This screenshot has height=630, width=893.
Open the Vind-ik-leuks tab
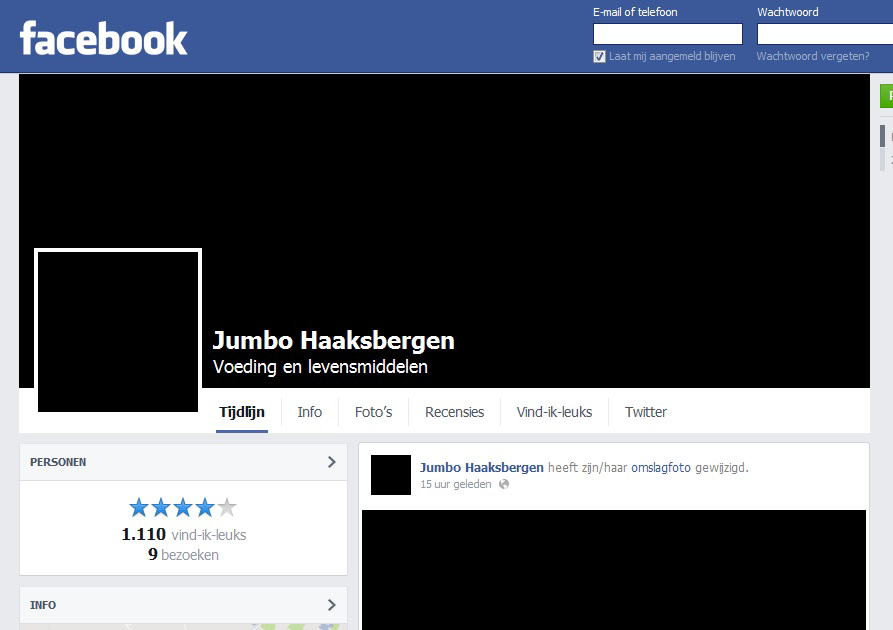tap(554, 412)
